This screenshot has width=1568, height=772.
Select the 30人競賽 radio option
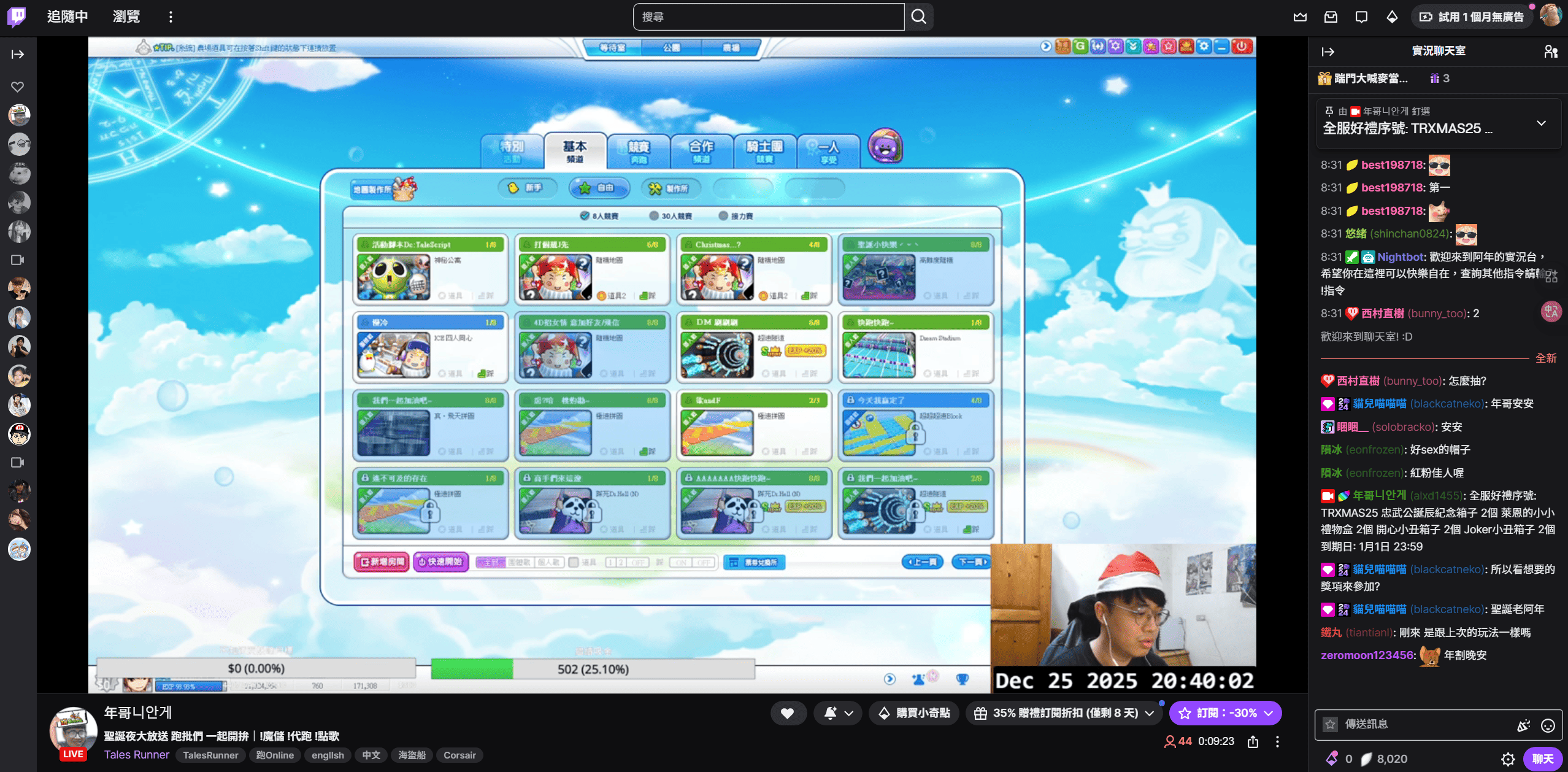pyautogui.click(x=654, y=216)
